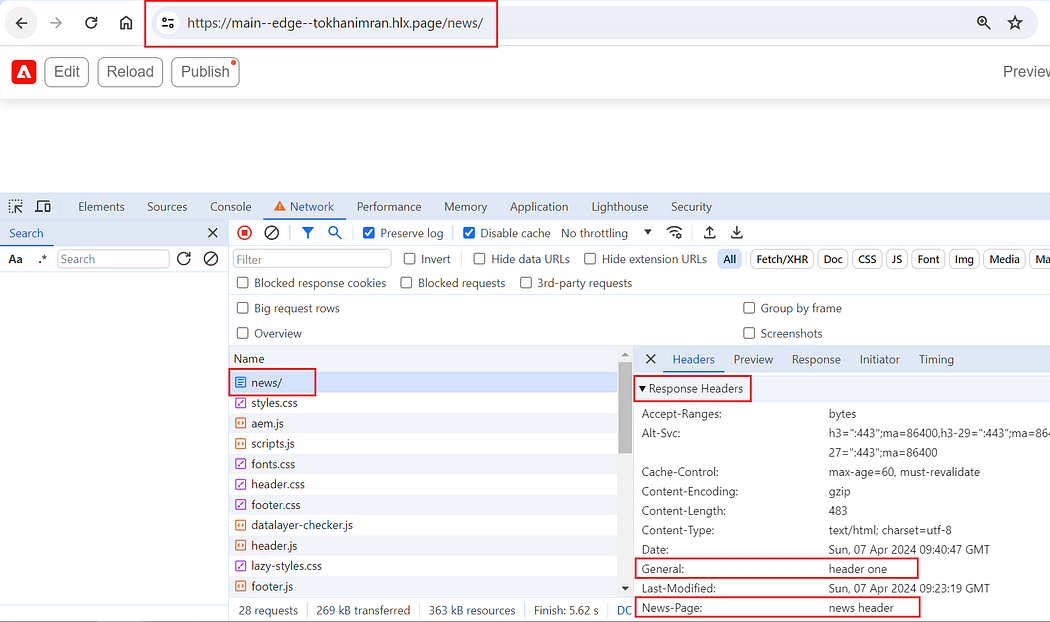Open the network conditions wifi icon

pyautogui.click(x=674, y=232)
